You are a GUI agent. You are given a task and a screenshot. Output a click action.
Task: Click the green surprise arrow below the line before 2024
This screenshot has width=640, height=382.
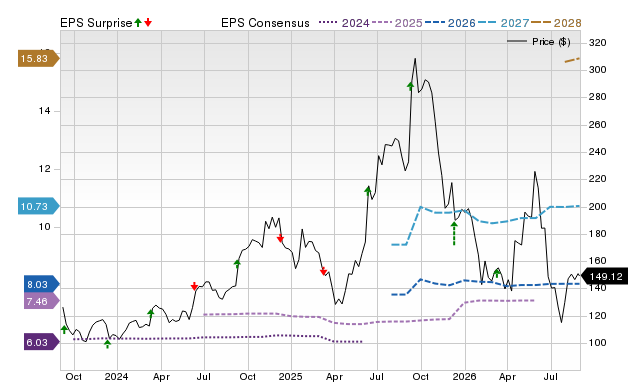[x=107, y=344]
